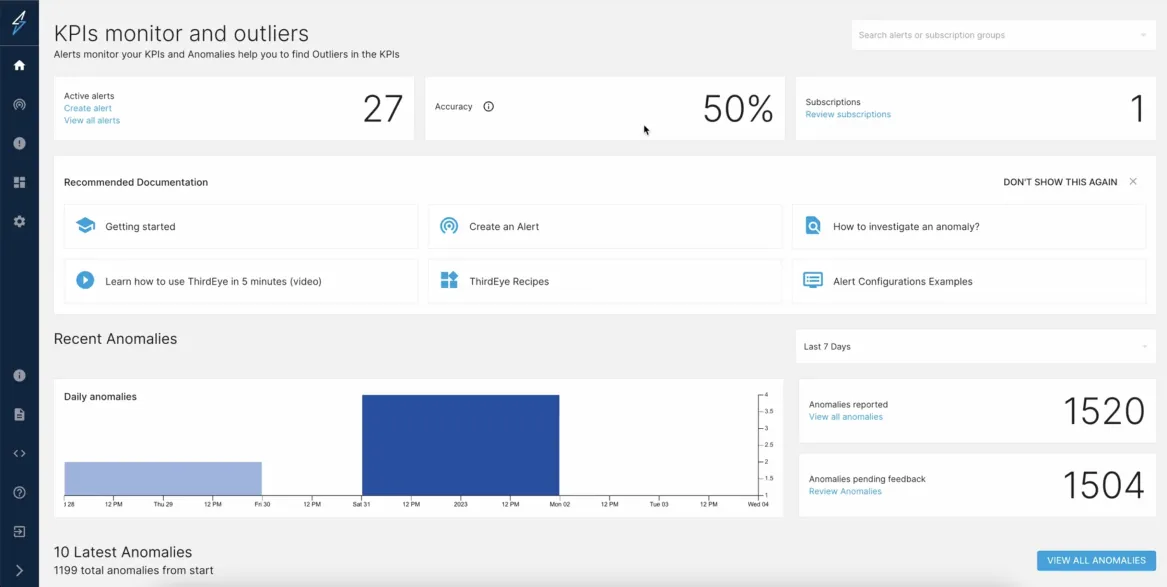
Task: Click the View All Anomalies button
Action: coord(1096,561)
